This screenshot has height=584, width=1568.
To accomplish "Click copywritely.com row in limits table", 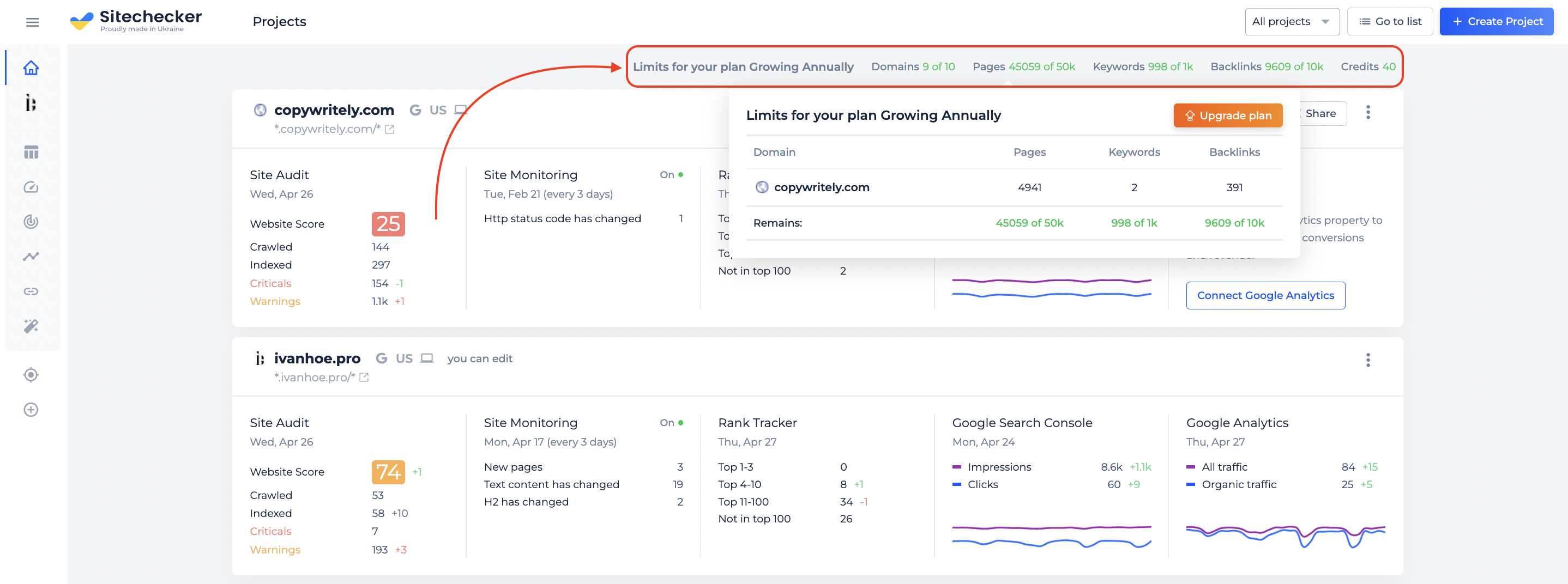I will pyautogui.click(x=1014, y=187).
